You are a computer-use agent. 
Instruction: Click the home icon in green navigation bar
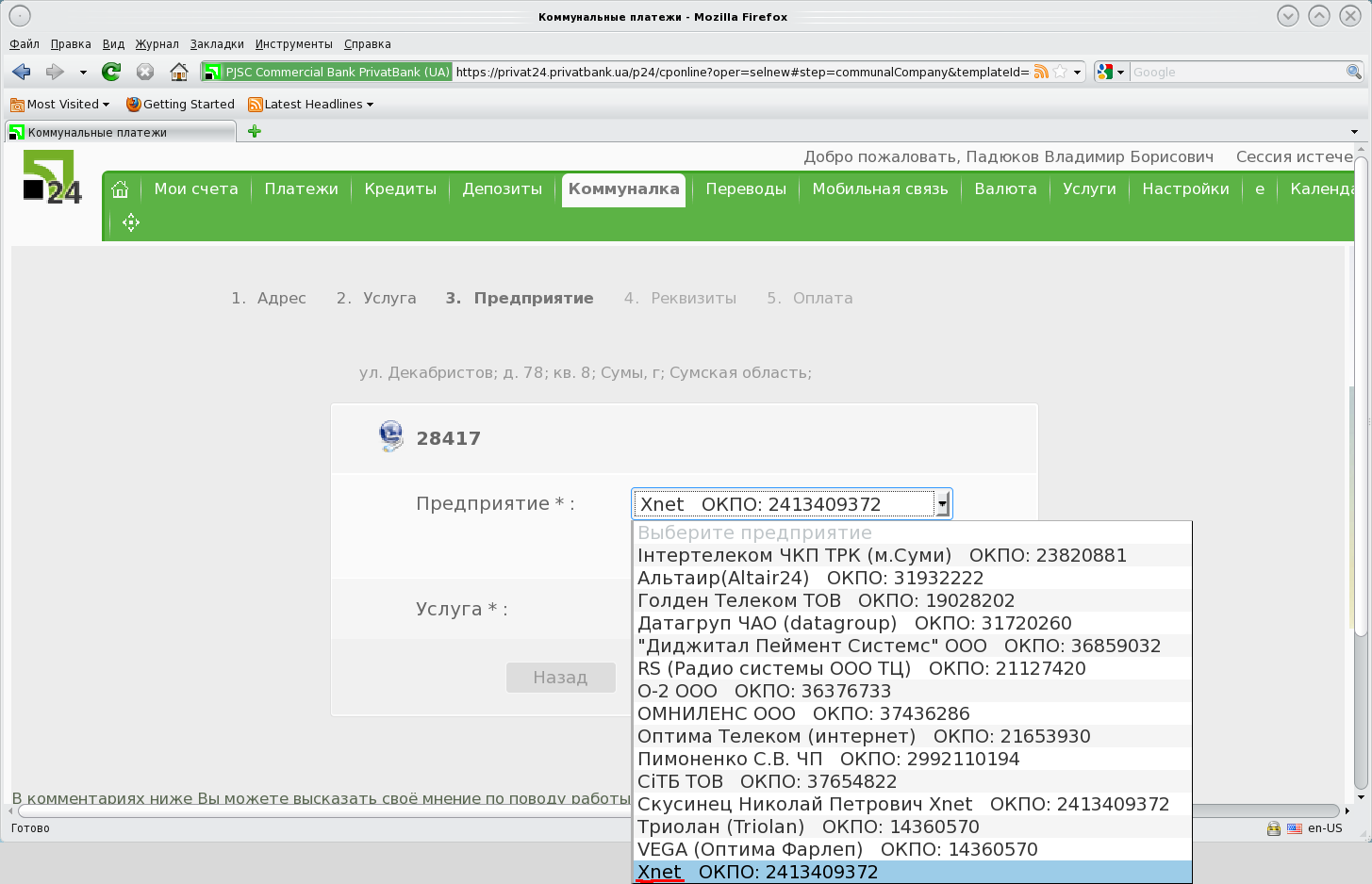click(120, 189)
